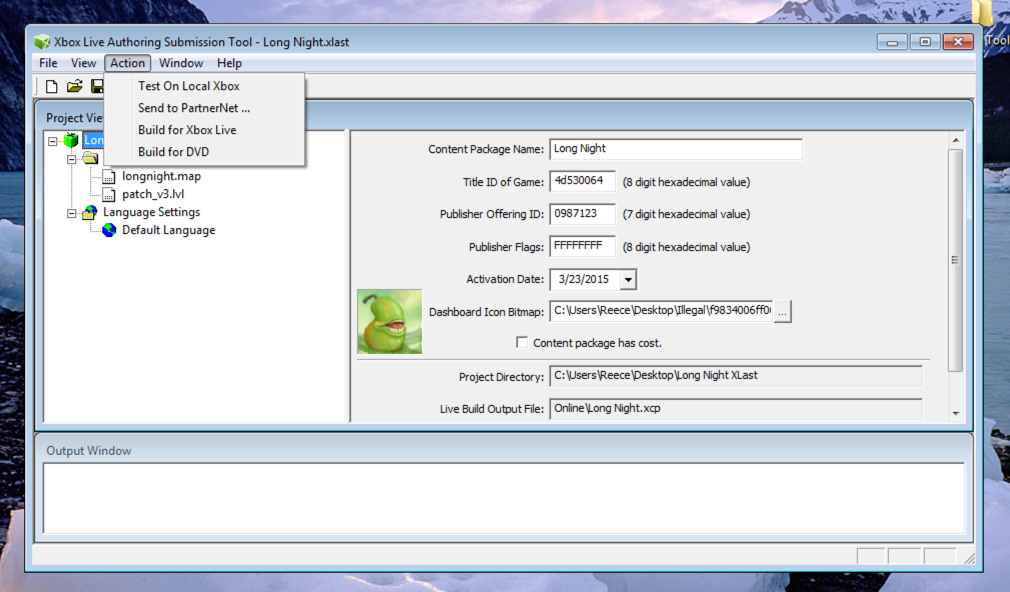Click the properties scrollbar down arrow

956,413
